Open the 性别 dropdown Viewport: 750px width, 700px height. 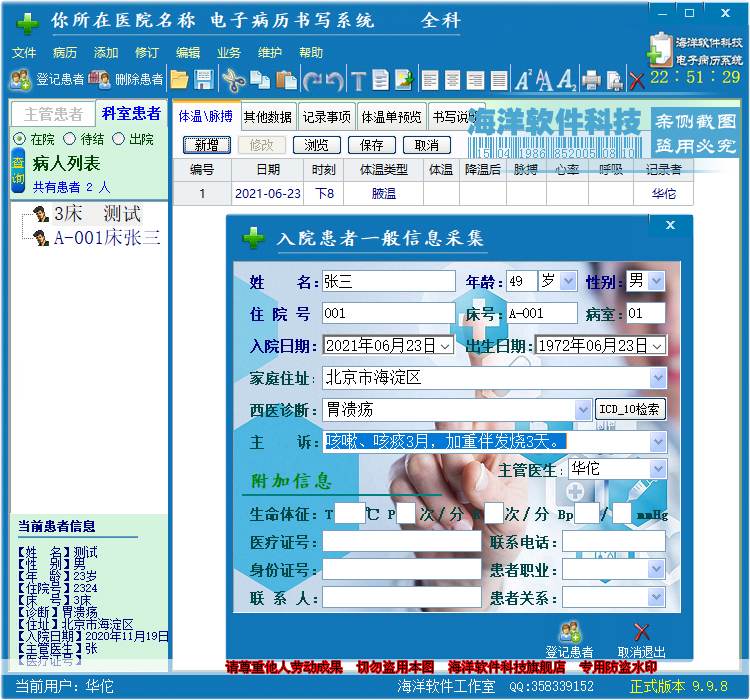[x=656, y=282]
